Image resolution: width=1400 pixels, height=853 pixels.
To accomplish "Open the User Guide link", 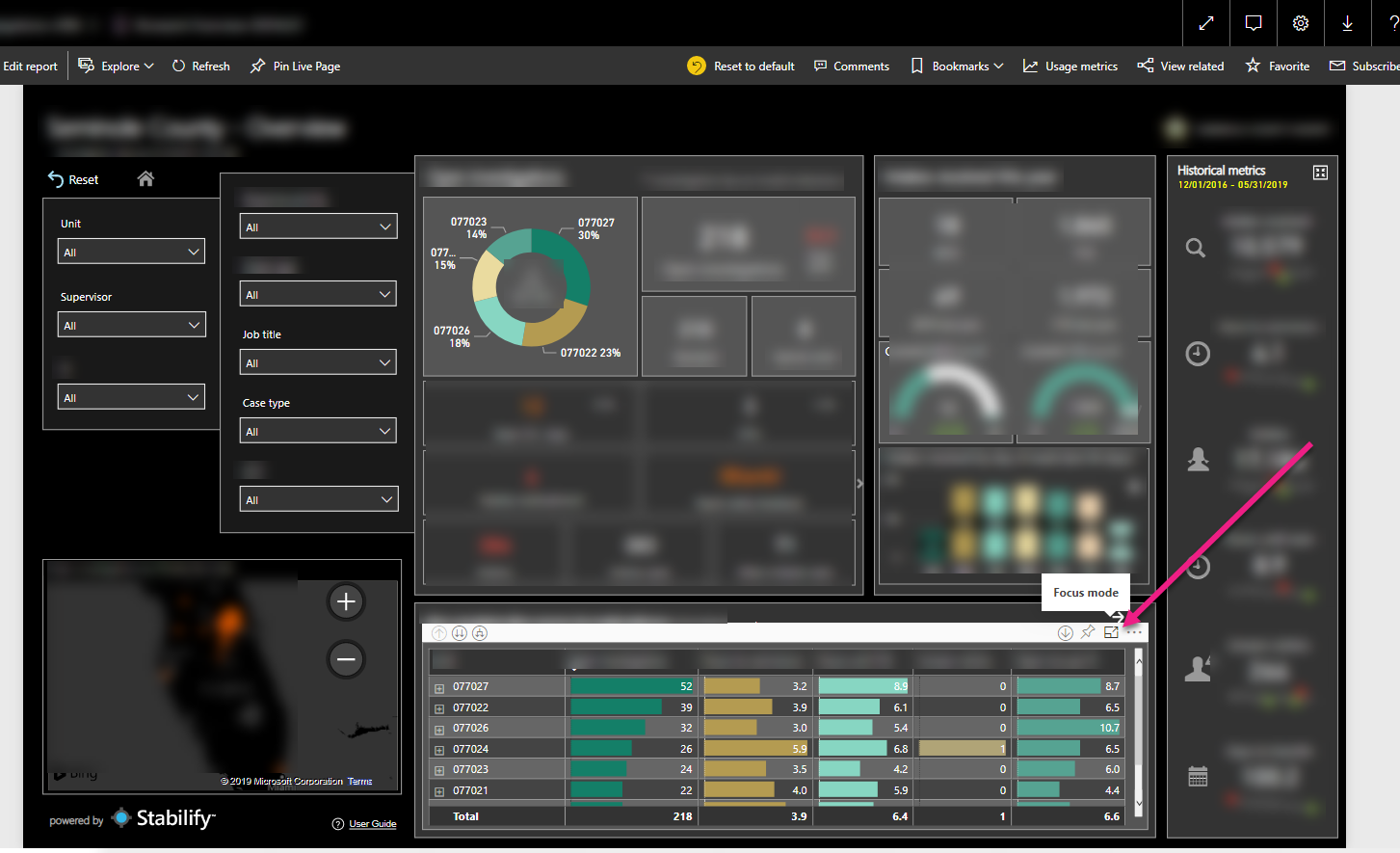I will coord(372,824).
